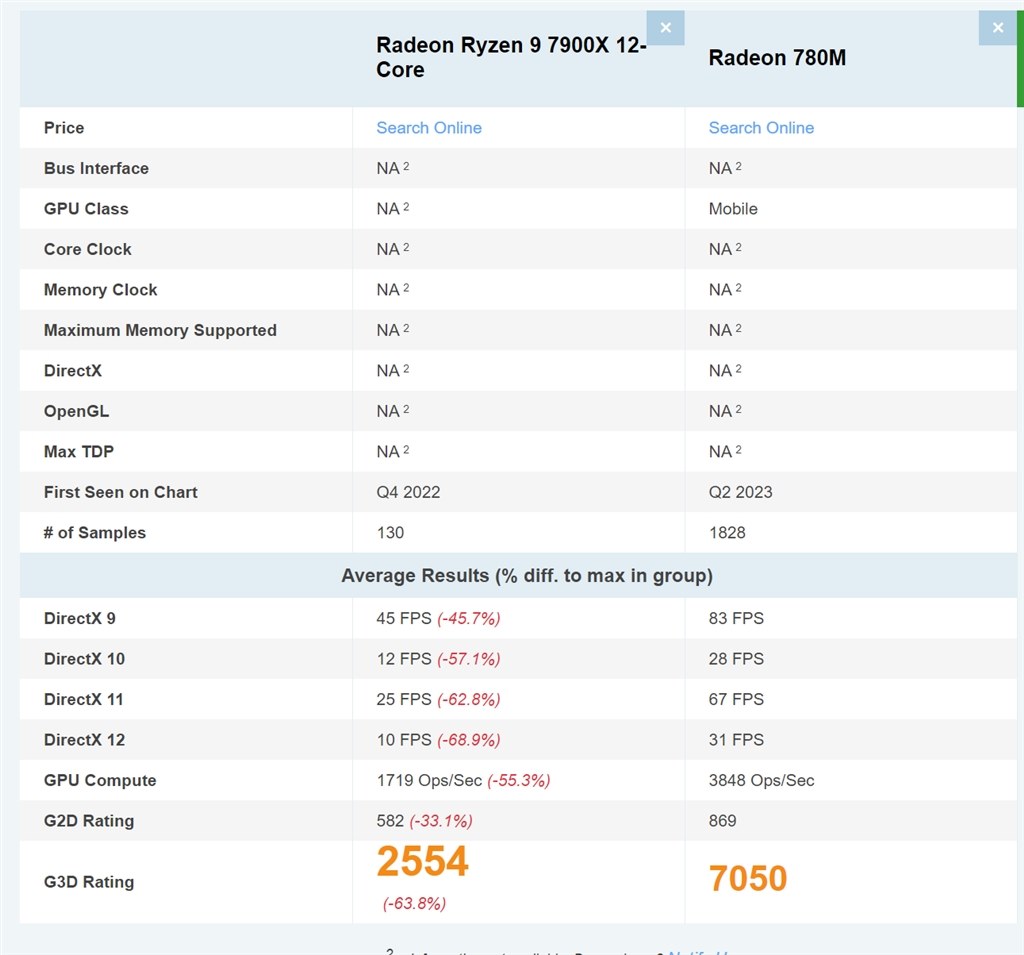Remove Radeon Ryzen 9 7900X column with X
1024x955 pixels.
point(665,28)
